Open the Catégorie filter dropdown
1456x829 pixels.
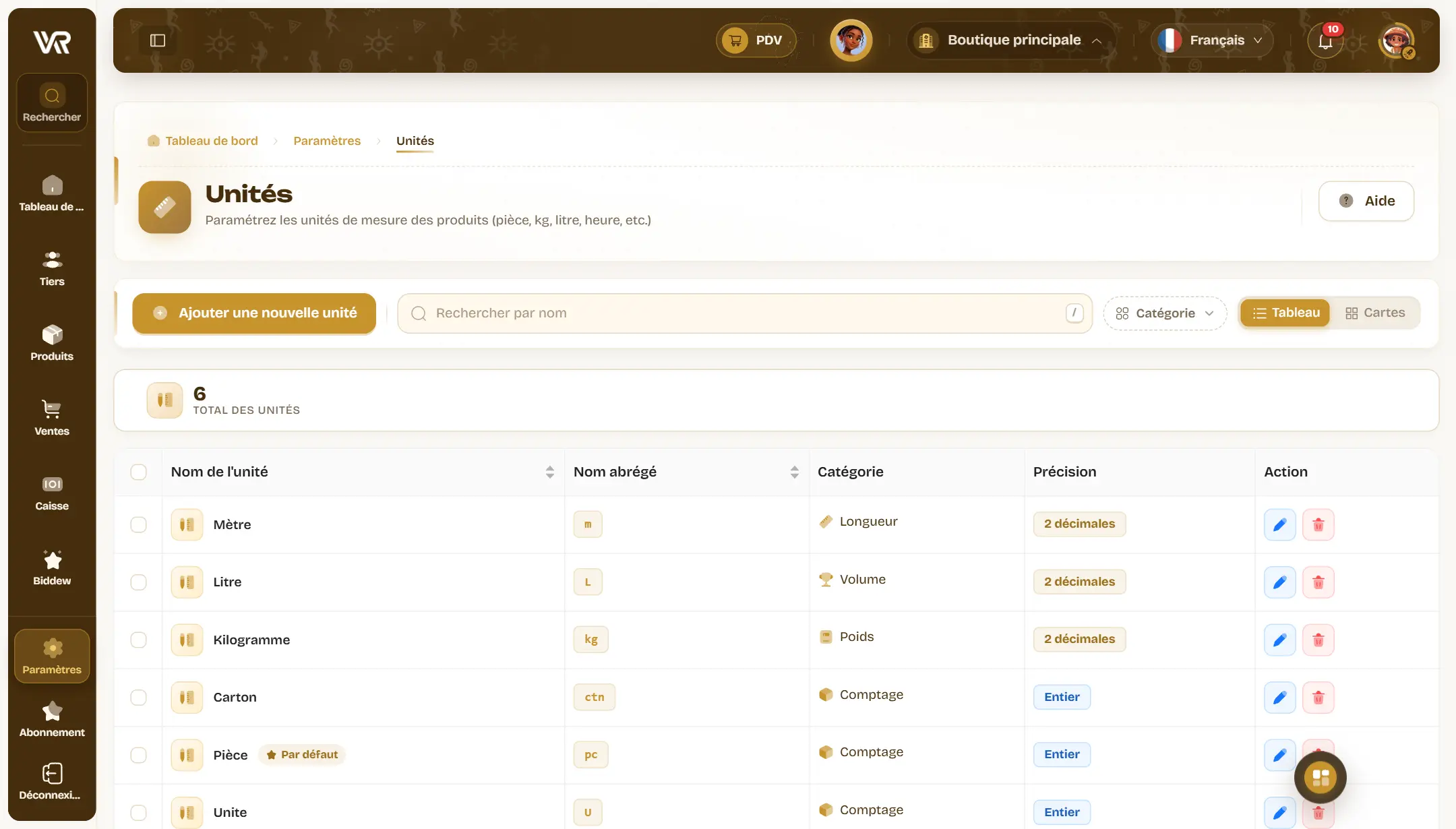coord(1165,313)
